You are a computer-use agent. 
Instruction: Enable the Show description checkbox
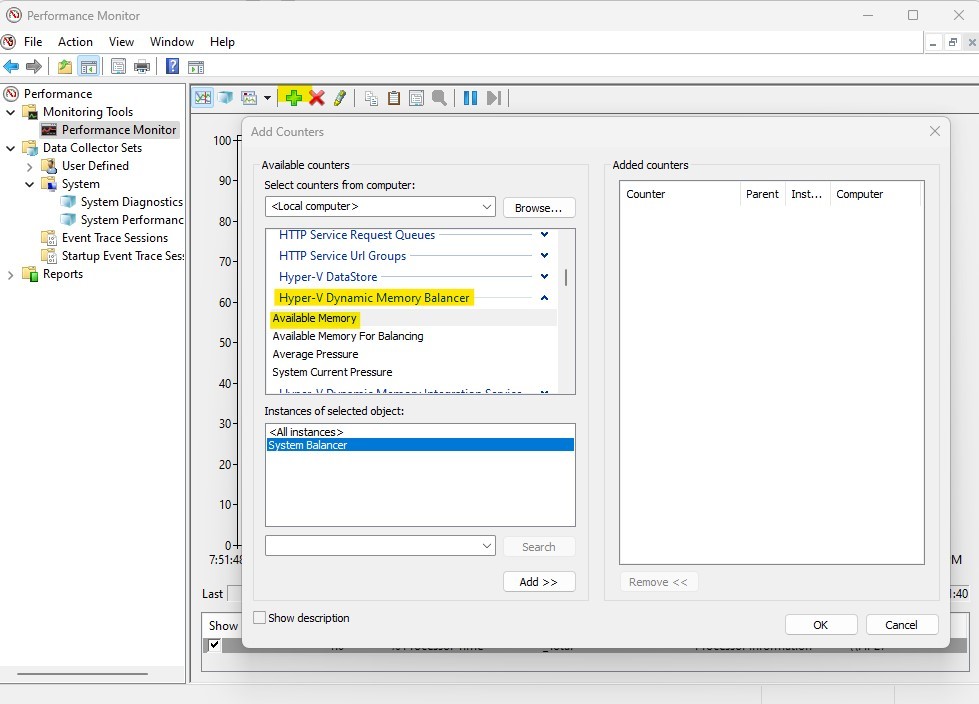click(x=259, y=618)
